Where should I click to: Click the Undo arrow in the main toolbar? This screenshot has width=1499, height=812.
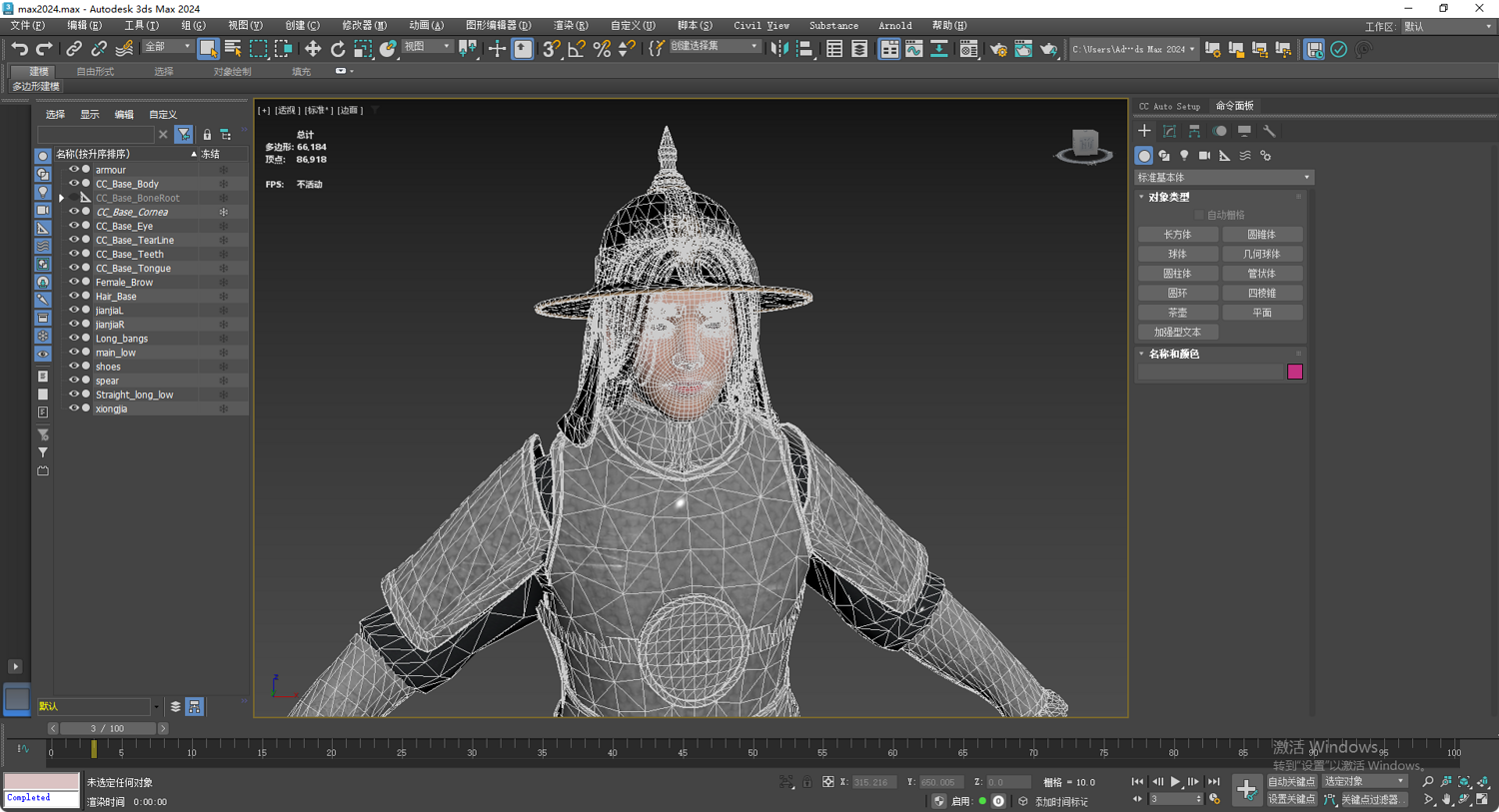coord(19,49)
